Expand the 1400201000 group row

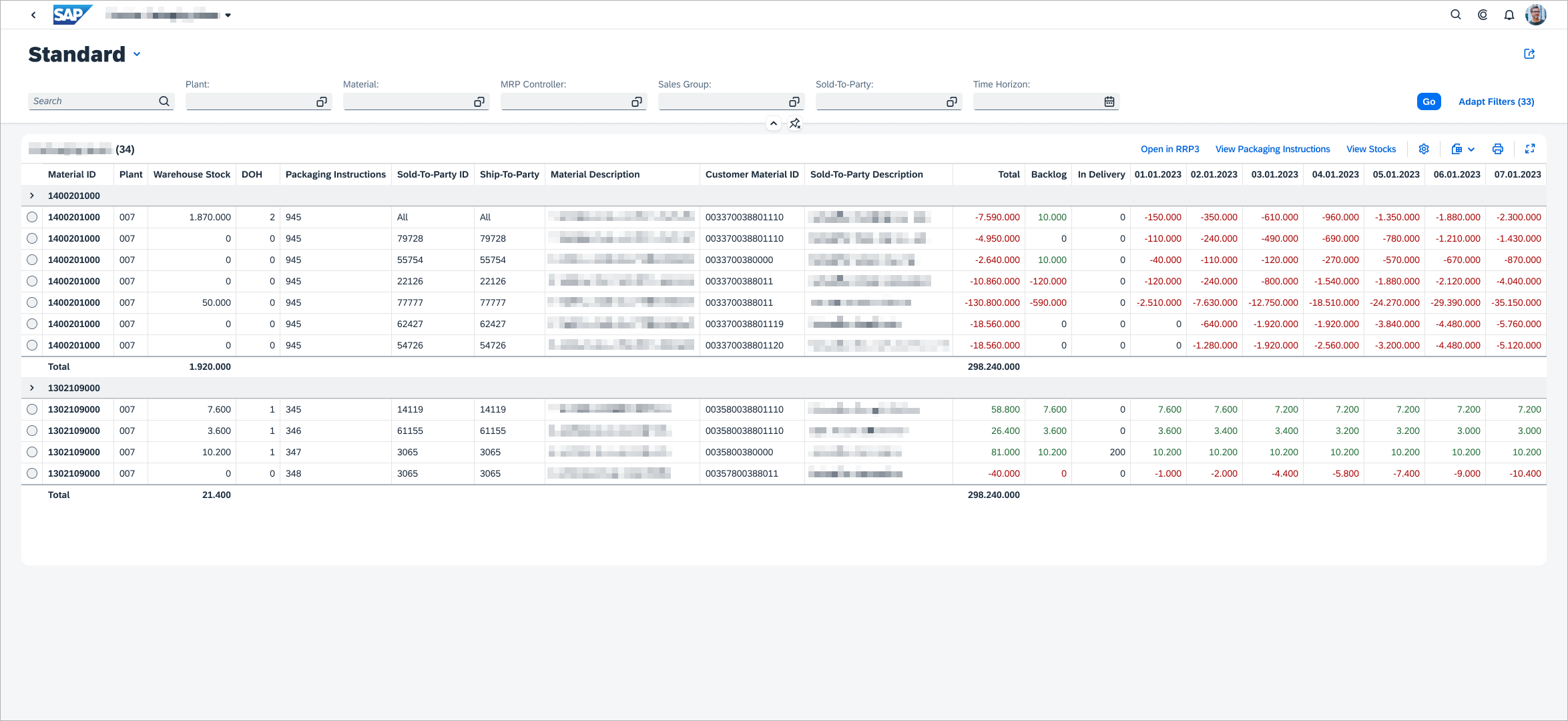tap(32, 196)
